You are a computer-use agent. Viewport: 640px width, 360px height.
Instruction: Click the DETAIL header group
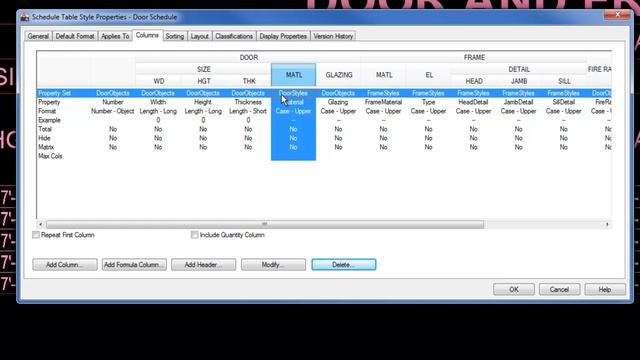point(519,69)
